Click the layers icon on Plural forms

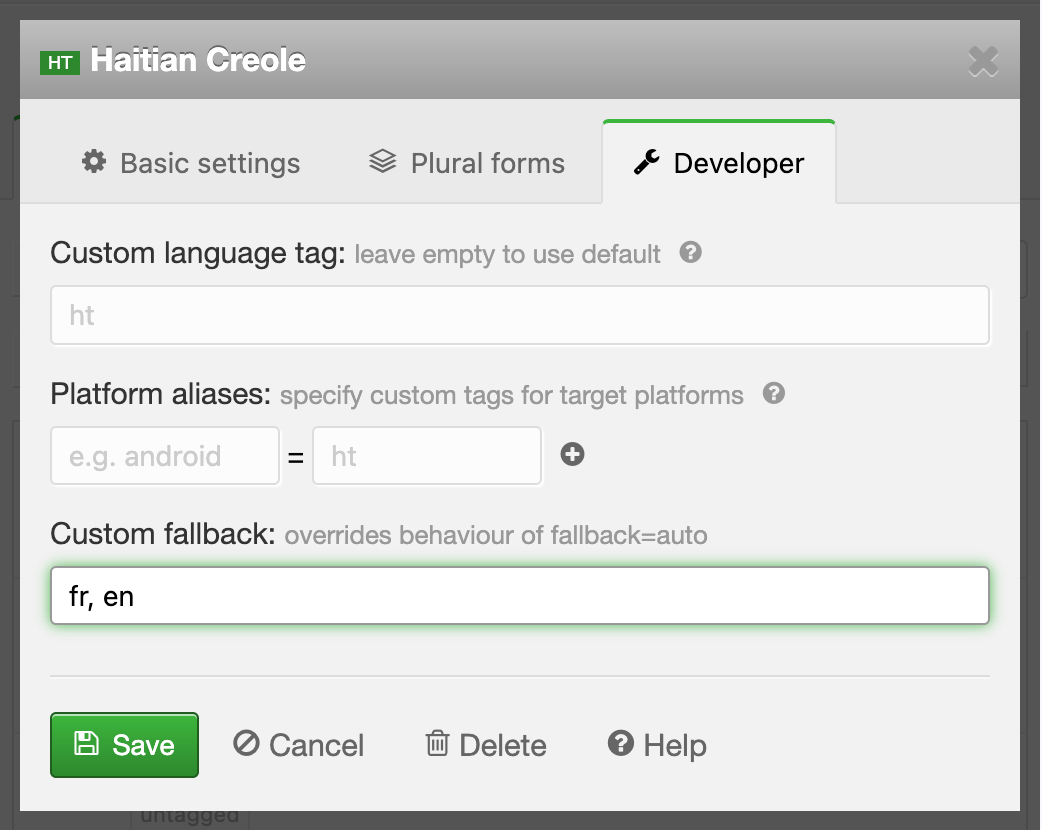[382, 162]
